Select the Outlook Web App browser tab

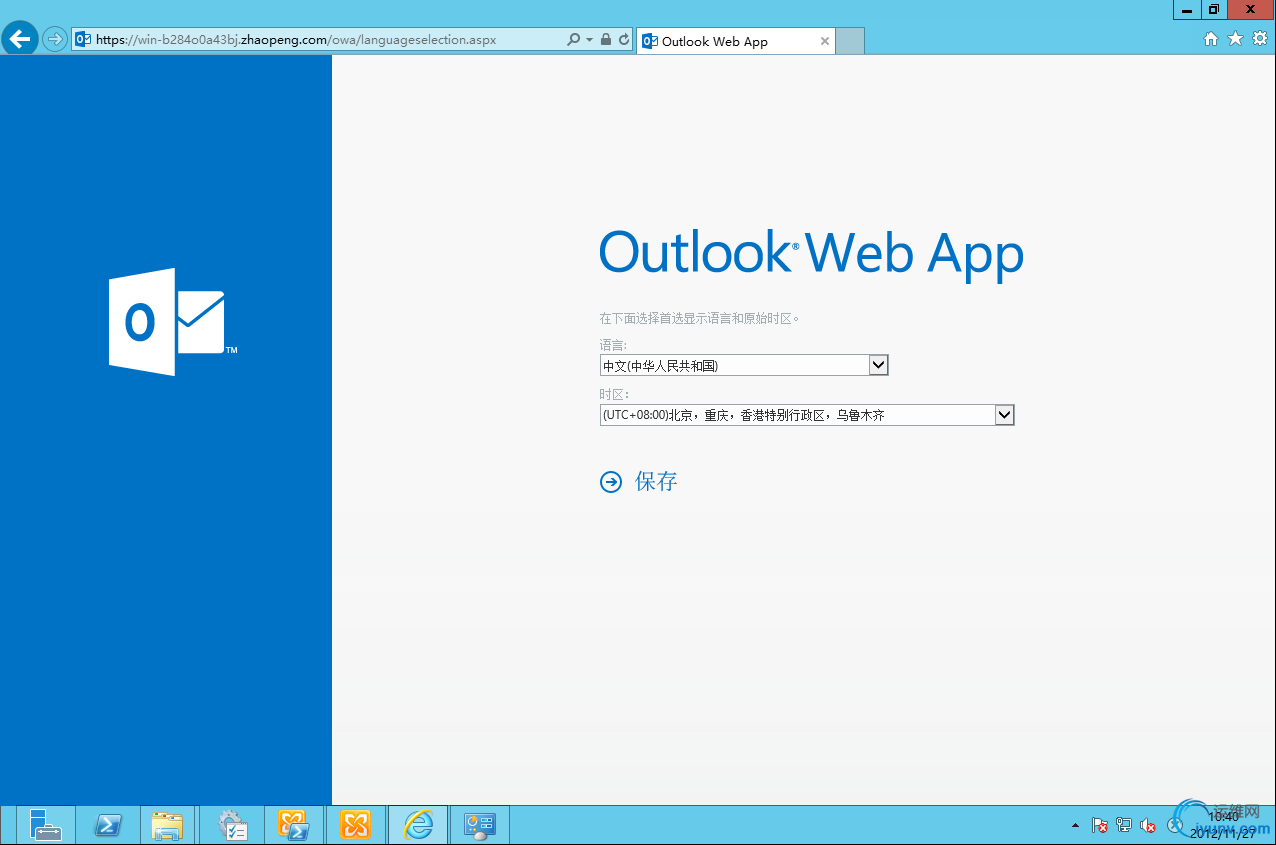735,41
